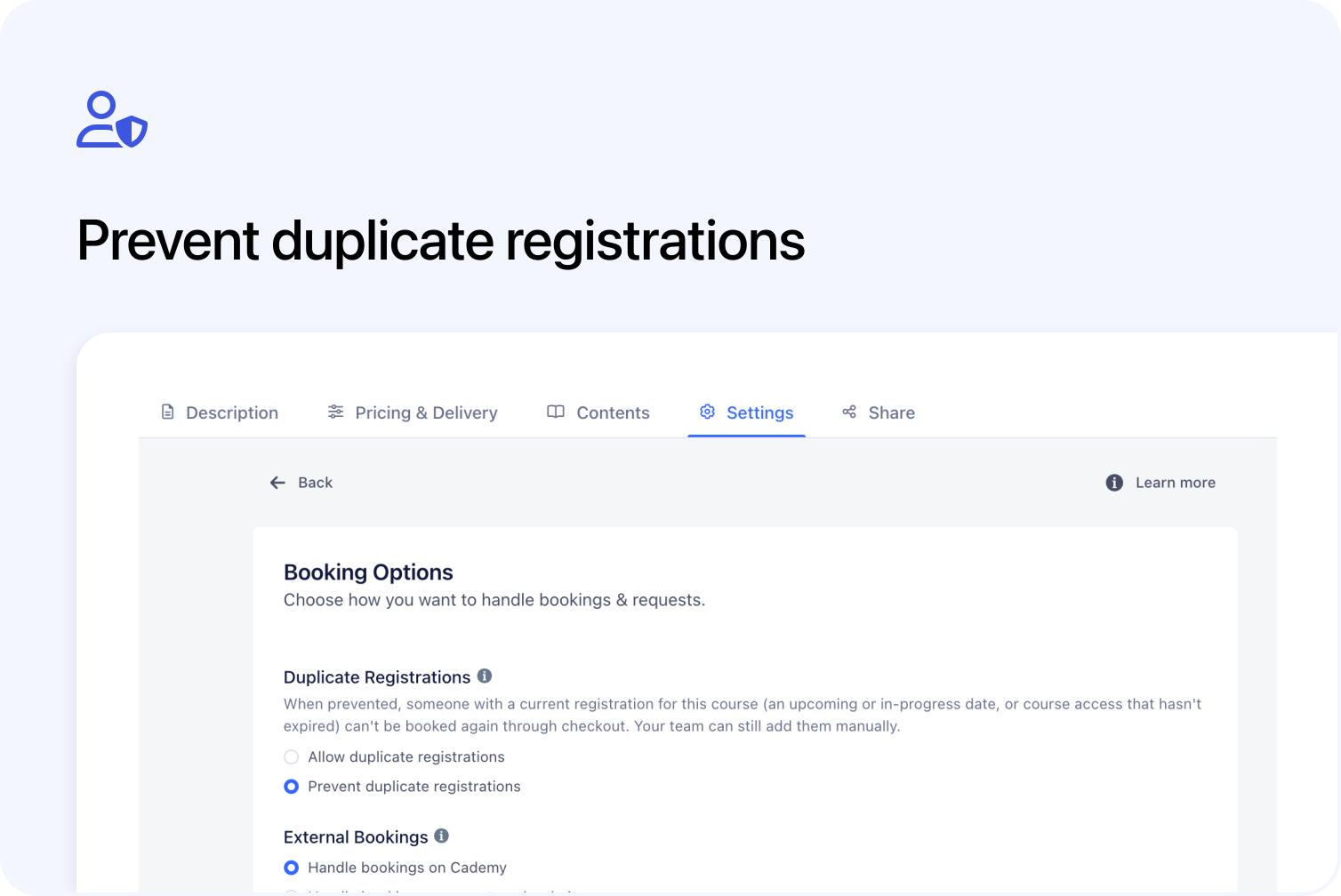The width and height of the screenshot is (1341, 896).
Task: Click the Pricing & Delivery sliders icon
Action: (335, 412)
